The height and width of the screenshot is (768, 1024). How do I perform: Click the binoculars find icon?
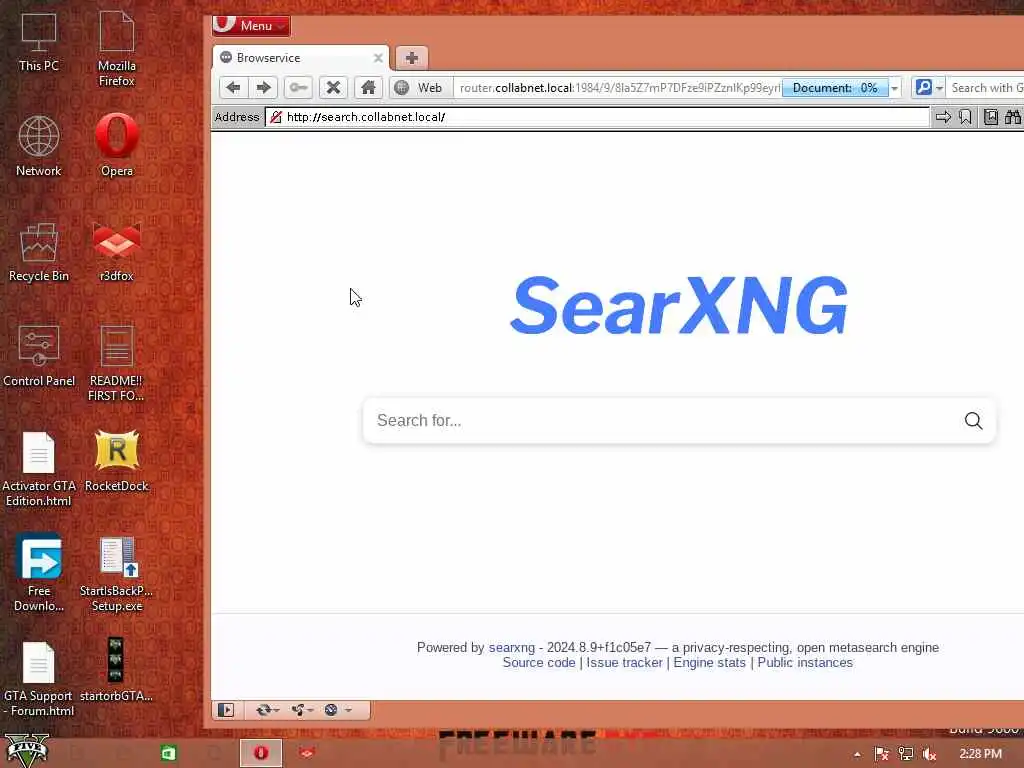1013,117
